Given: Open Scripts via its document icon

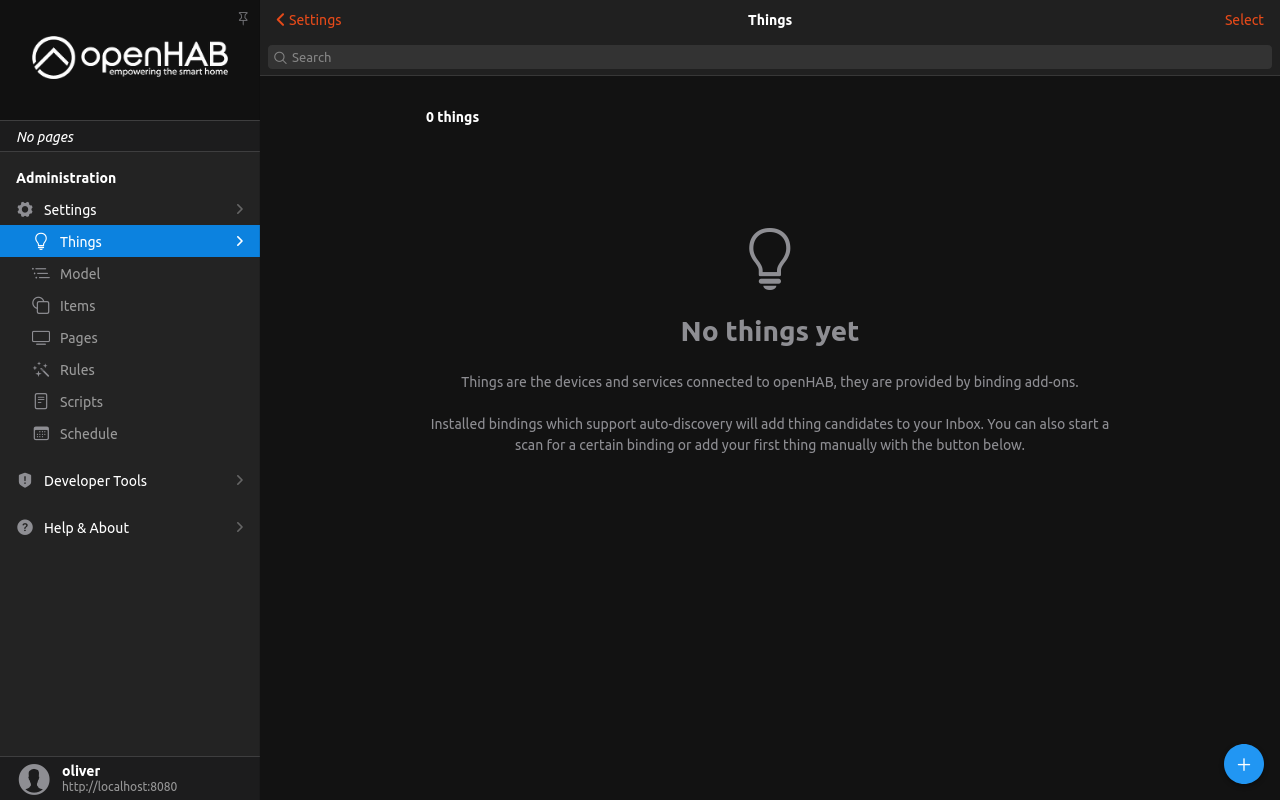Looking at the screenshot, I should pyautogui.click(x=41, y=401).
